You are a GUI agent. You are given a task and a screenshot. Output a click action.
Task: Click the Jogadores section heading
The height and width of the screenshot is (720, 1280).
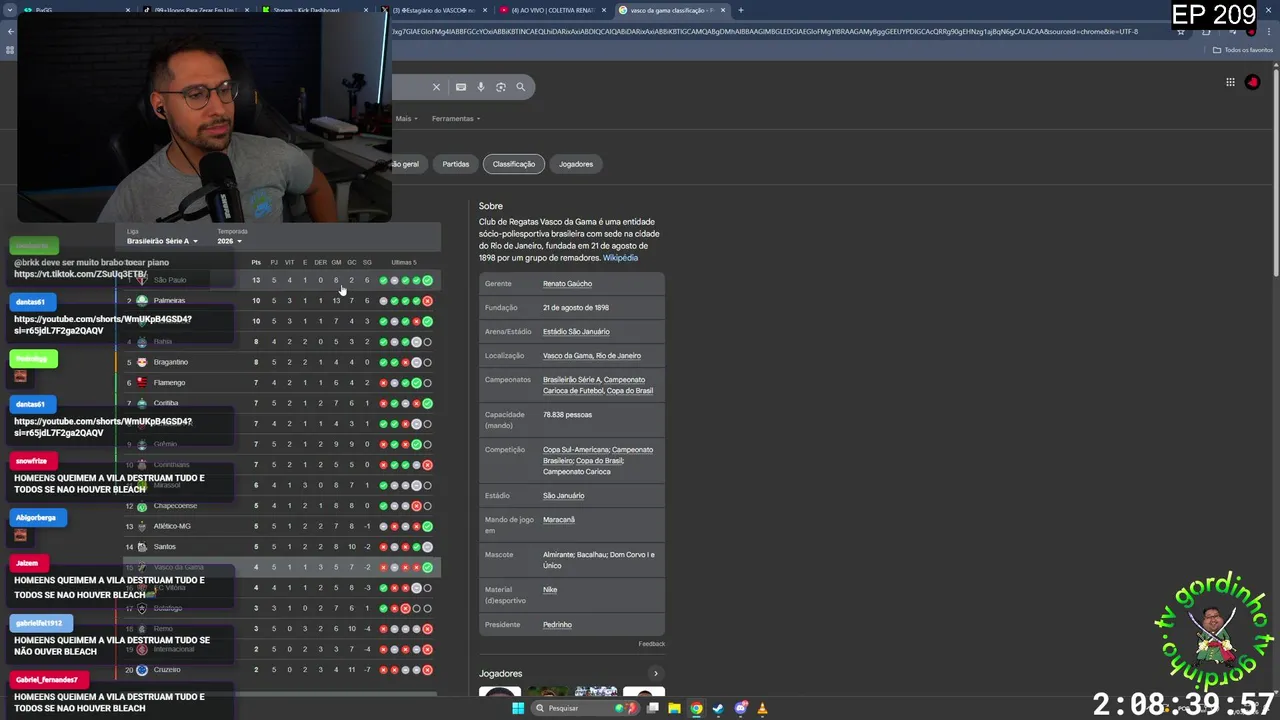tap(500, 673)
